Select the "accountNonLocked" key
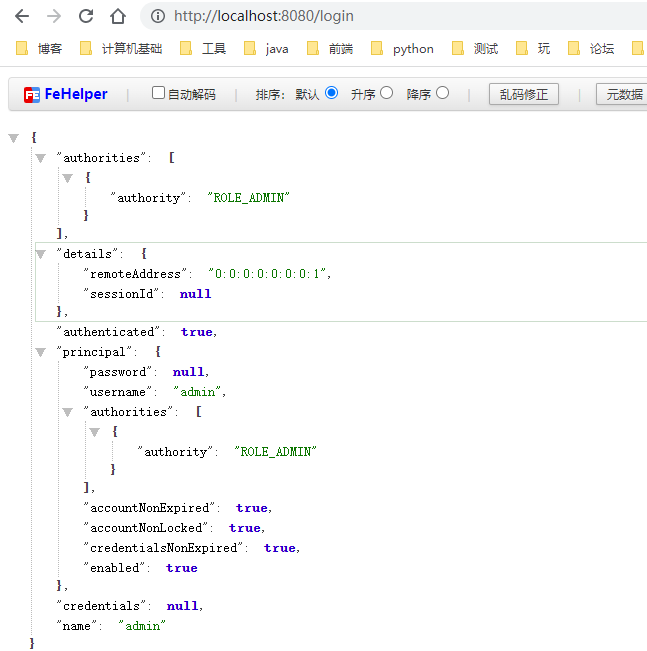 click(x=146, y=528)
